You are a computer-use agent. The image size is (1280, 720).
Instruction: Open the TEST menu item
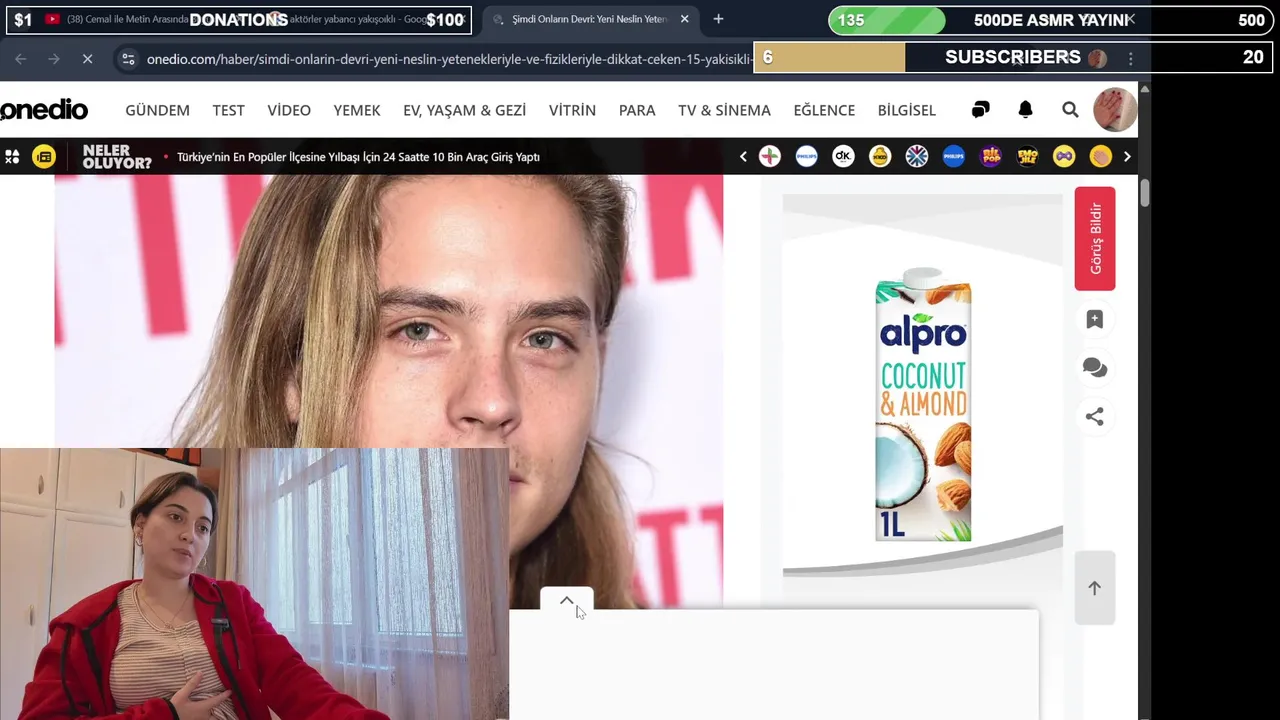[x=228, y=110]
